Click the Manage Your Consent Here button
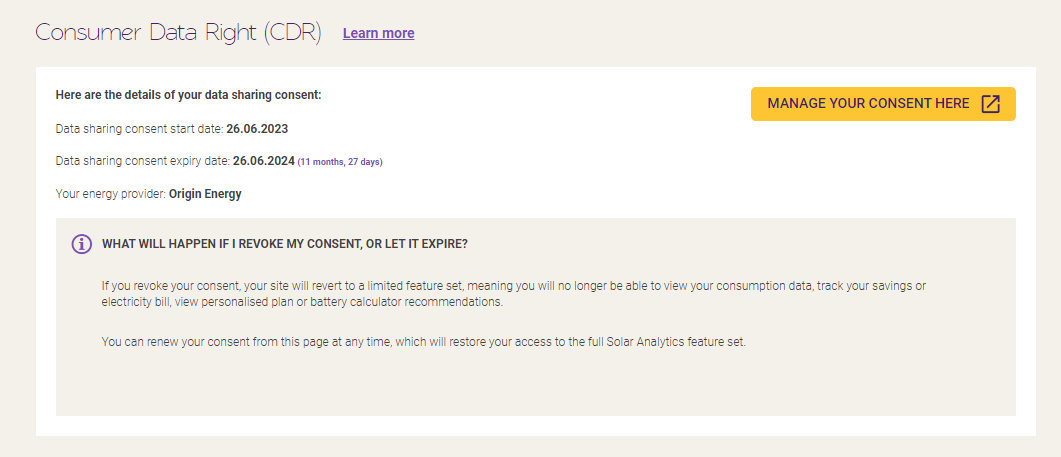This screenshot has width=1061, height=457. (867, 104)
